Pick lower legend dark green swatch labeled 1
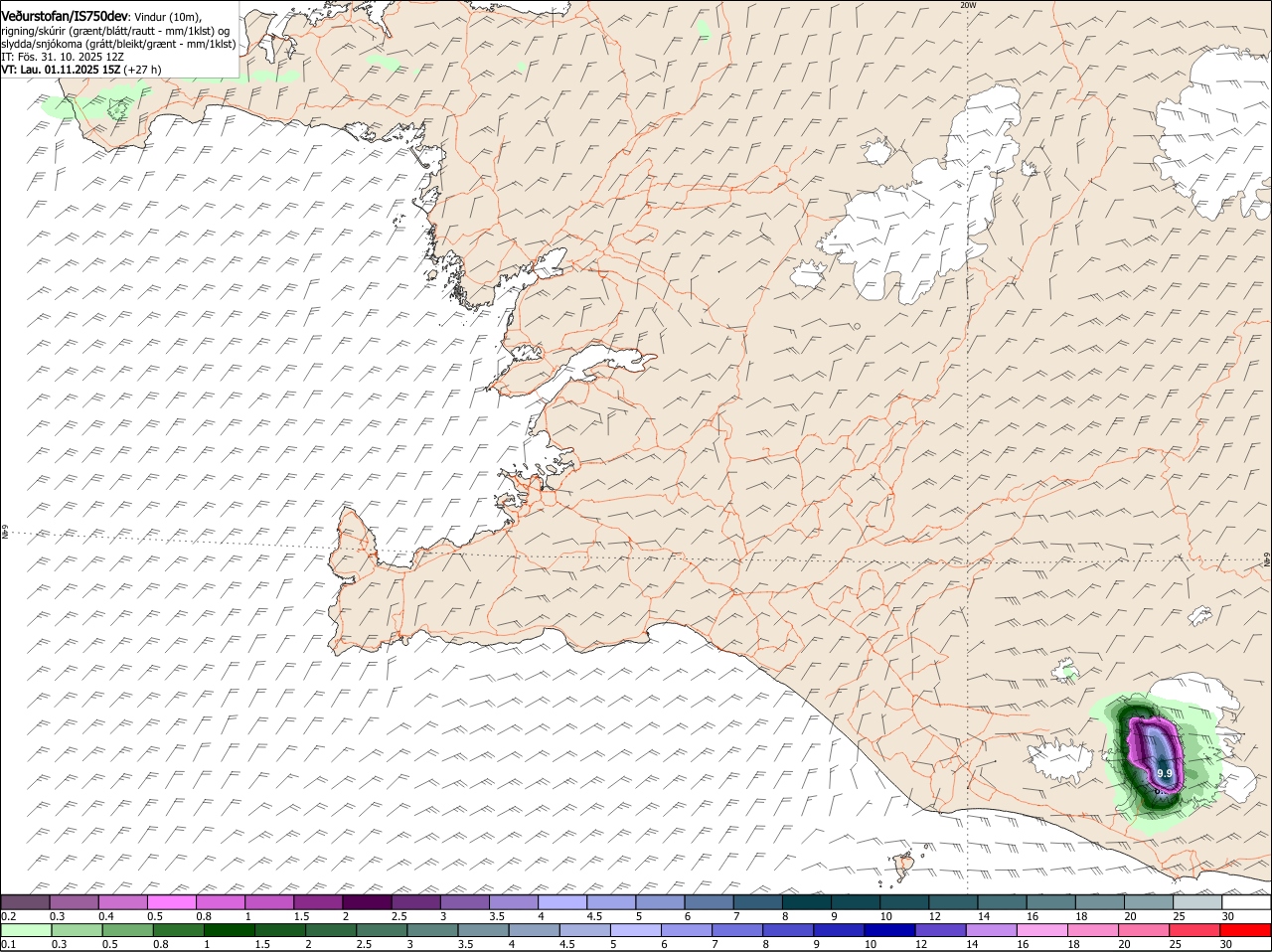The width and height of the screenshot is (1272, 952). [x=229, y=929]
